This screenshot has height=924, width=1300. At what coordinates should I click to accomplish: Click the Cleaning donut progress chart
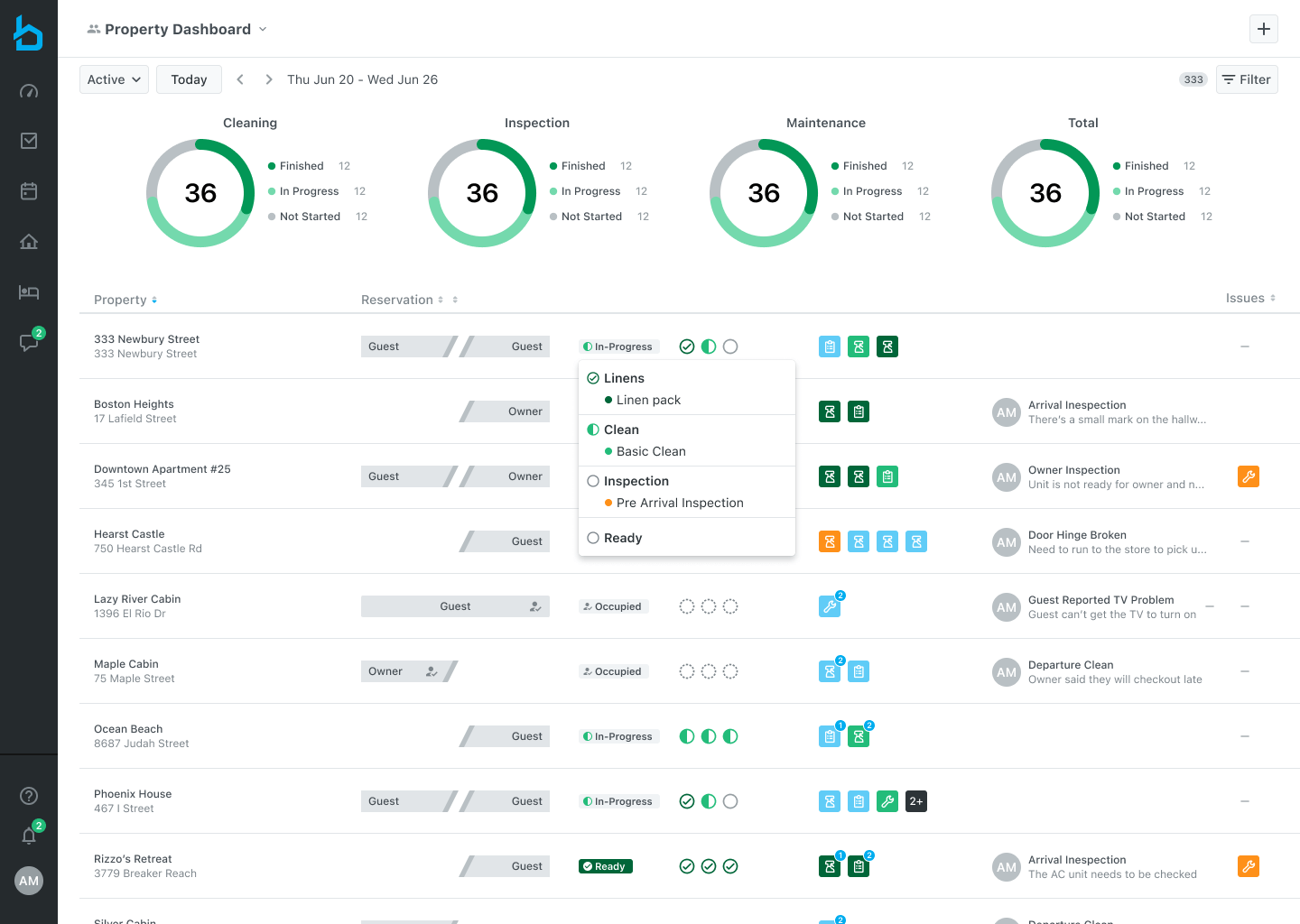(200, 193)
